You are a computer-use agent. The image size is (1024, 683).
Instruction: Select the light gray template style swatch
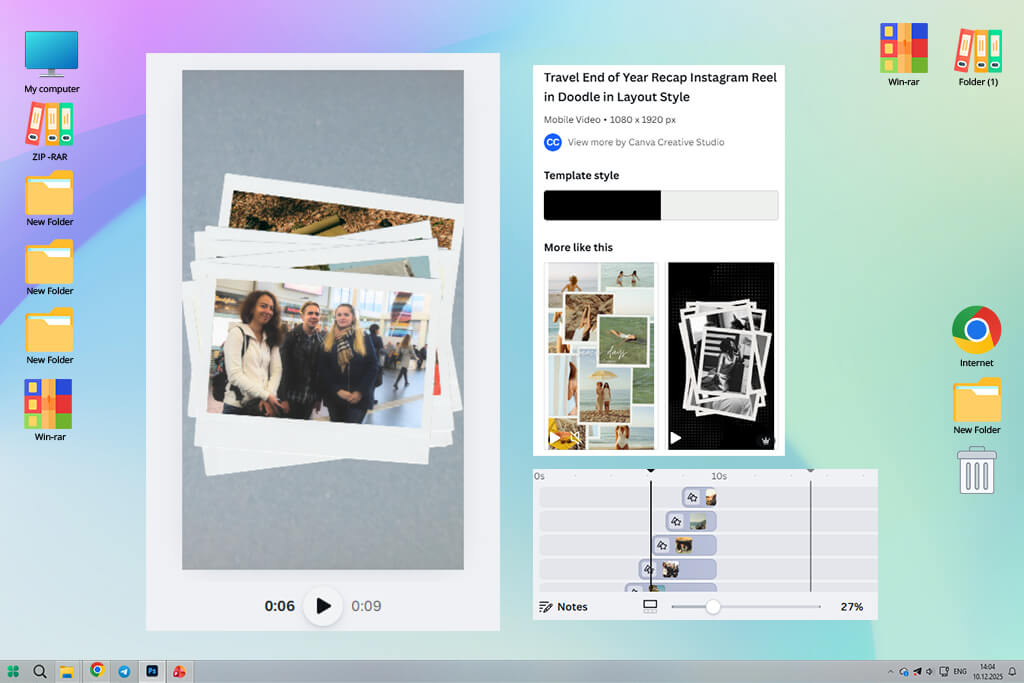(719, 205)
